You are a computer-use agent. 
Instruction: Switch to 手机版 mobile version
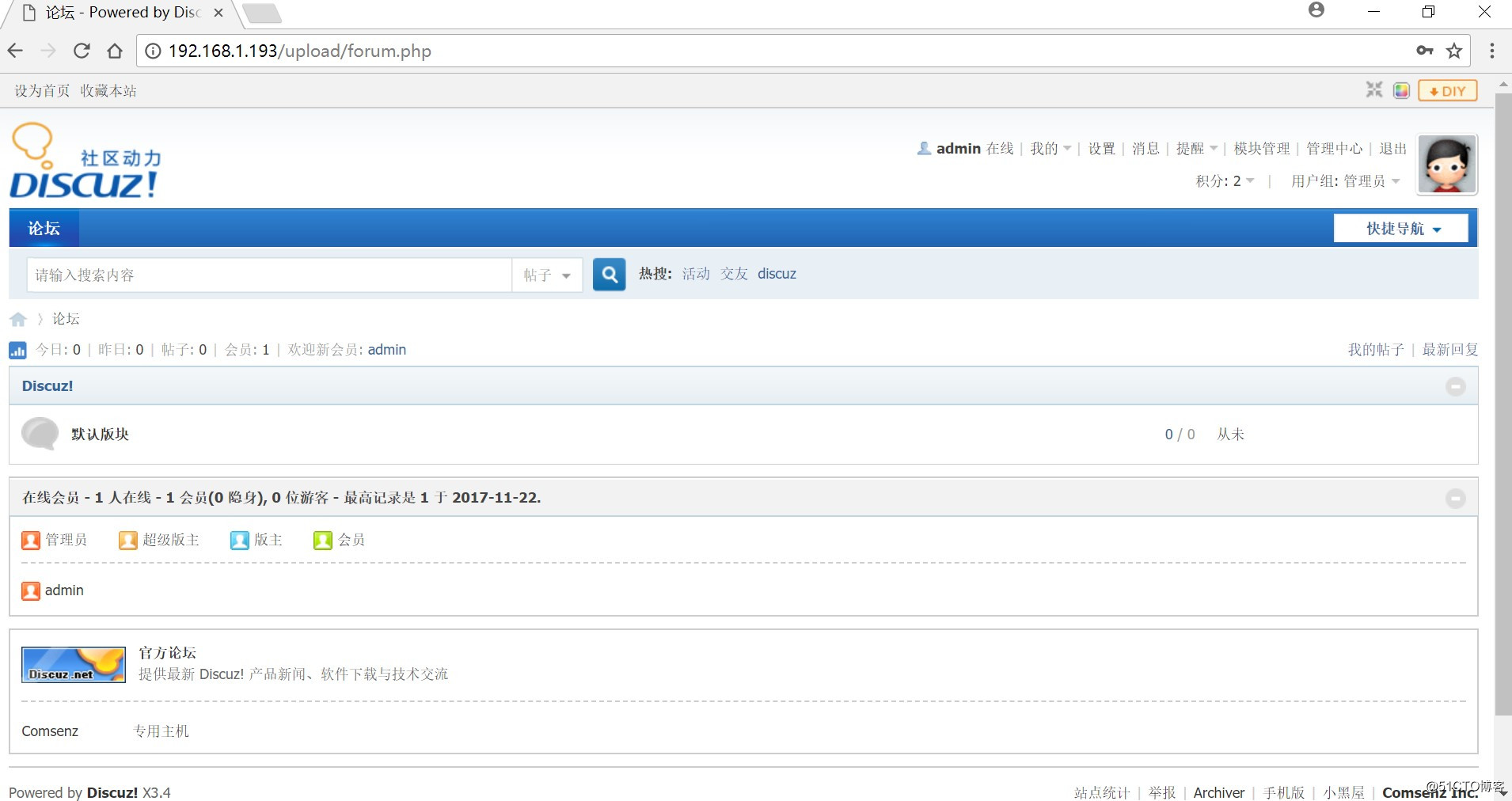1284,792
